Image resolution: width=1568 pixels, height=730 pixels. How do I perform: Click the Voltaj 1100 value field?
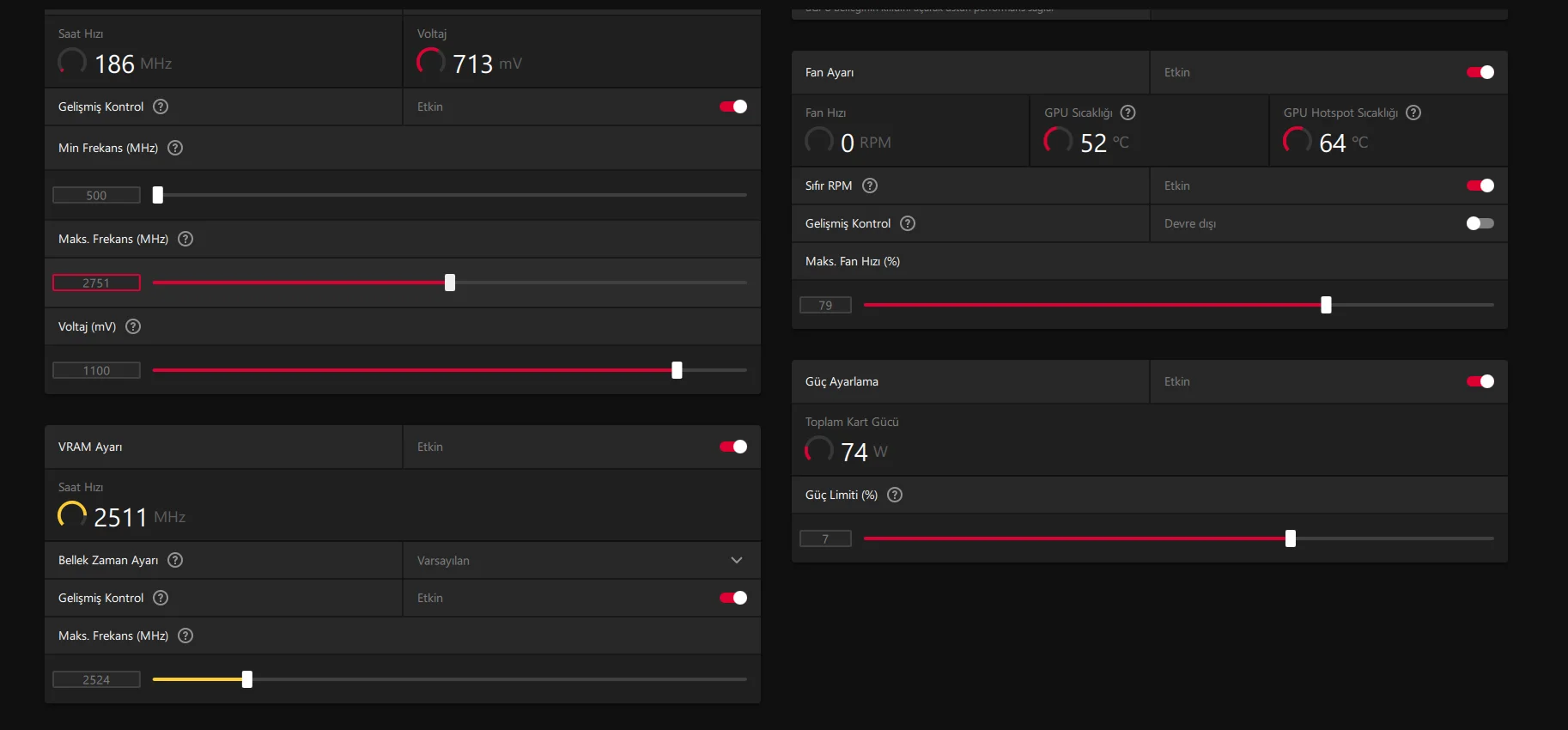(96, 370)
